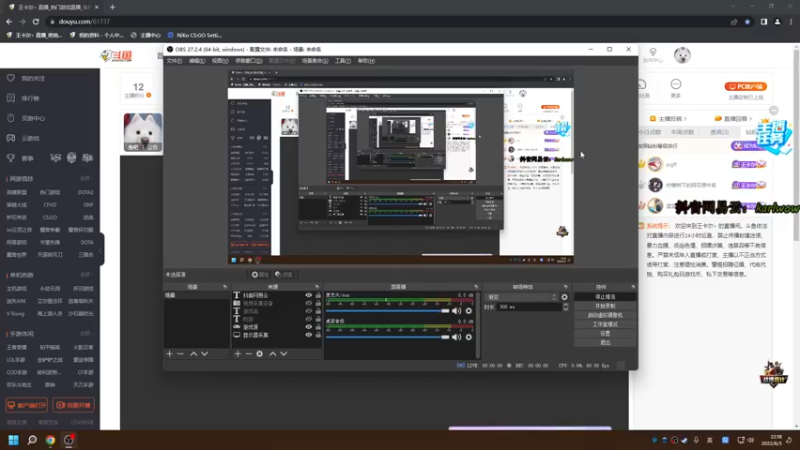Click 启动虚拟摄像机 in the OBS controls
The height and width of the screenshot is (450, 800).
point(605,315)
